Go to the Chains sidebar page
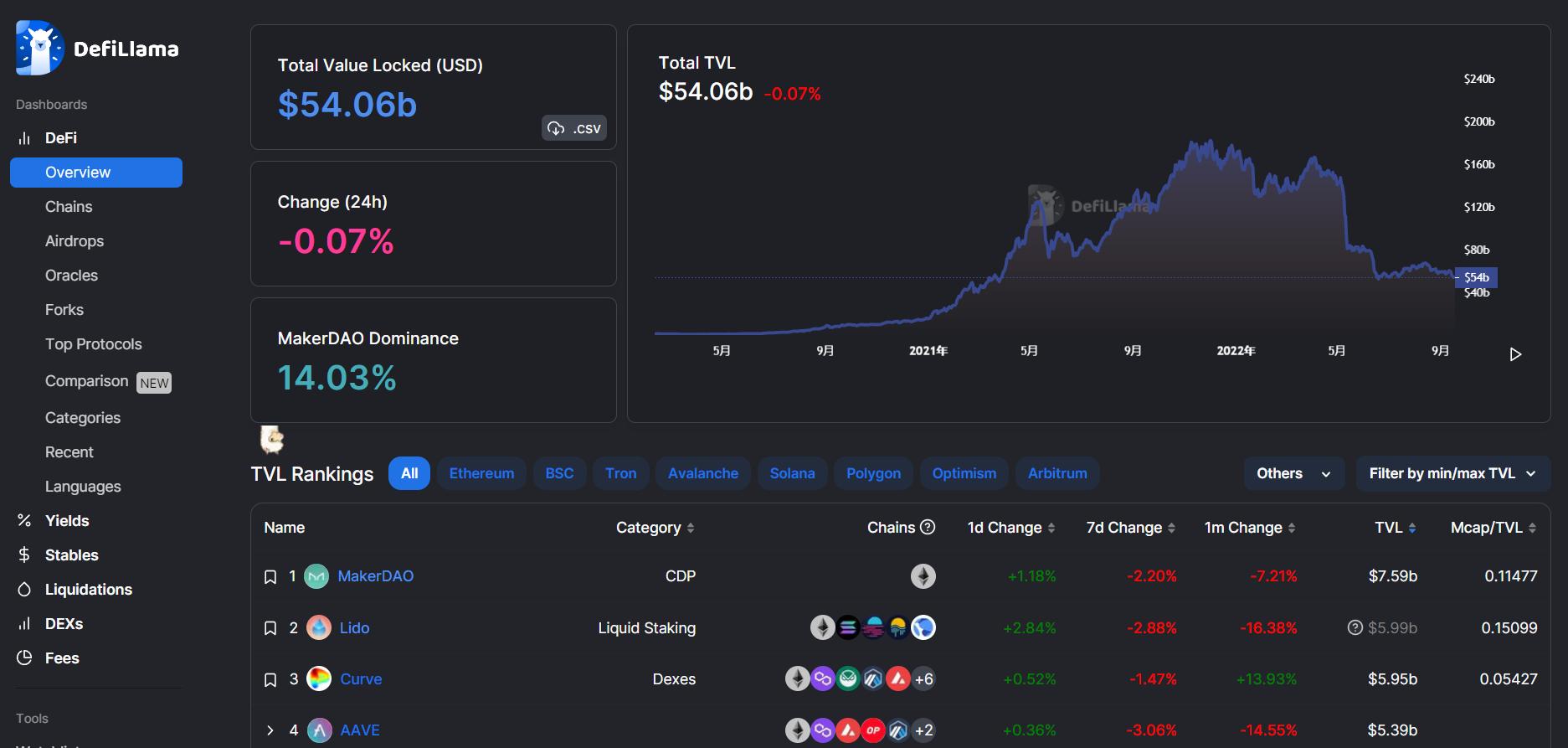1568x748 pixels. (x=69, y=207)
